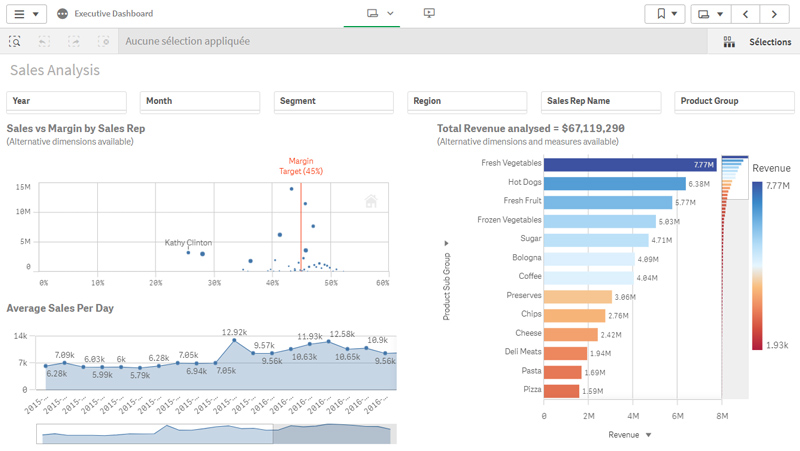Click the Preserves orange bar
The image size is (800, 451).
pos(578,296)
